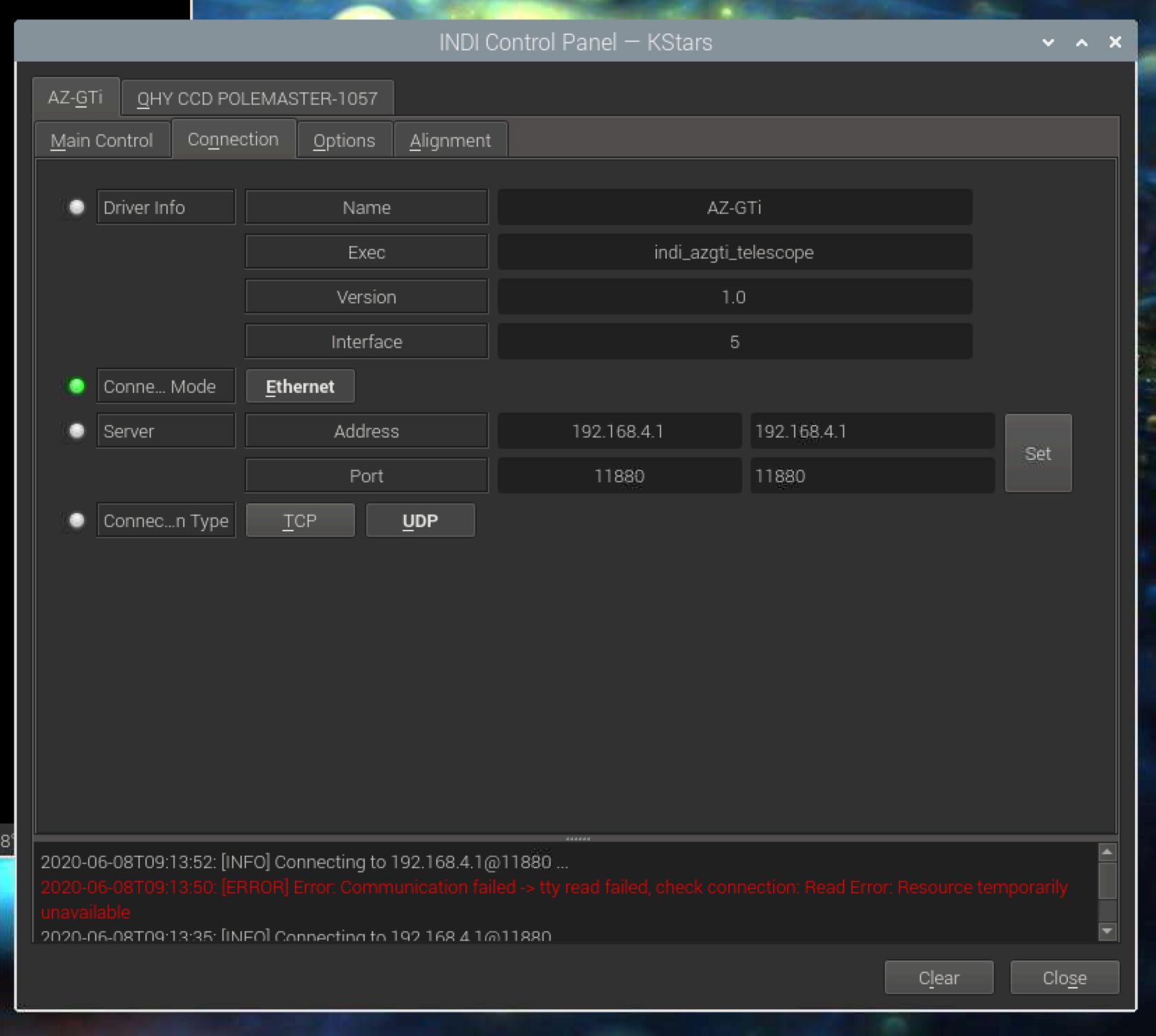Click the 'Conne... Mode' label
Screen dimensions: 1156x1036
[166, 387]
